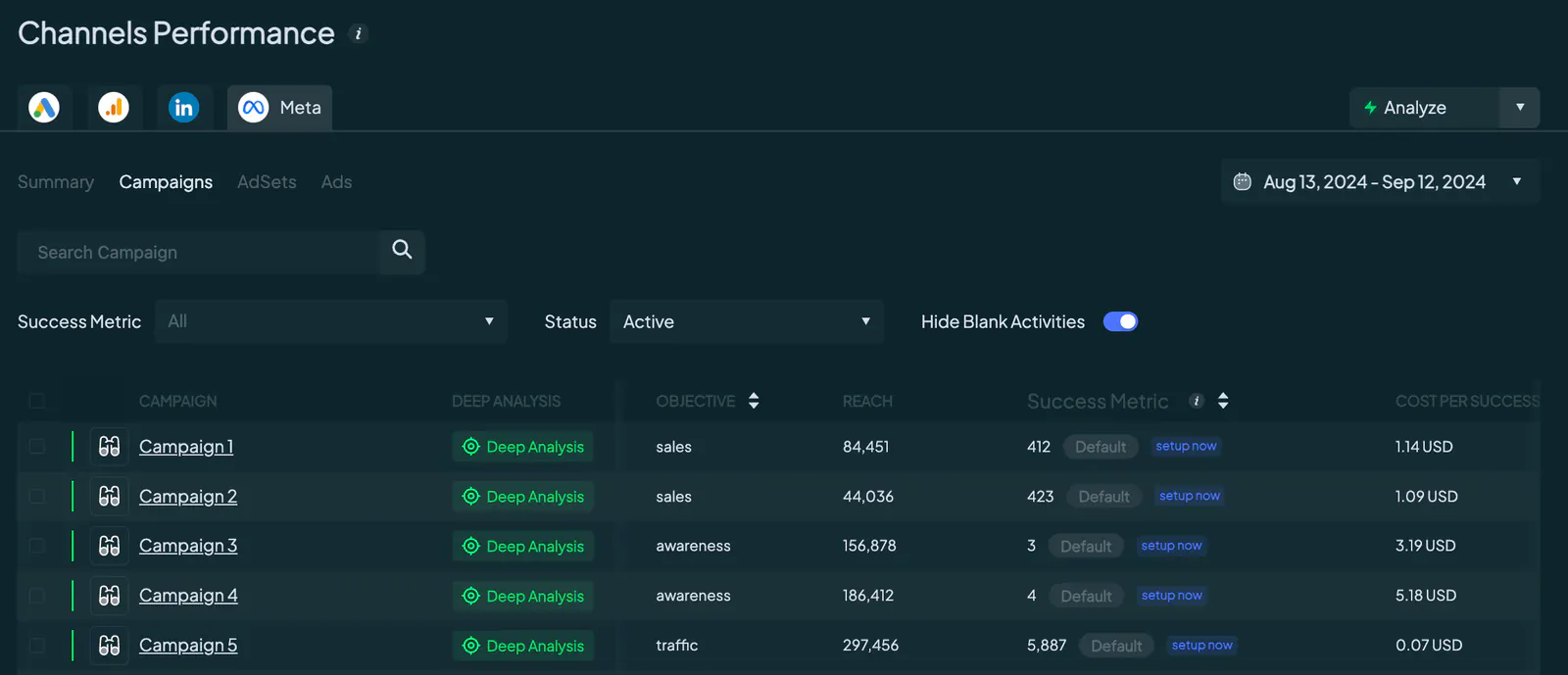Click the binoculars icon for Campaign 3
Viewport: 1568px width, 675px height.
(110, 546)
